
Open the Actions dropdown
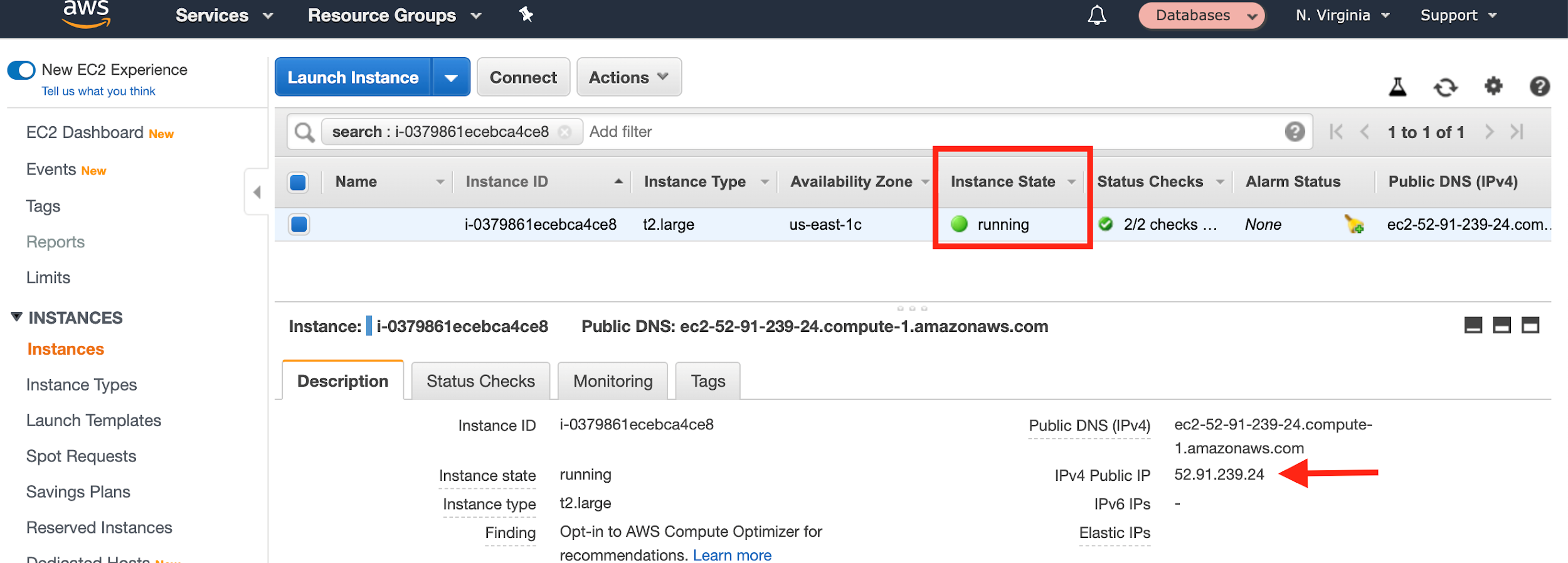[x=628, y=77]
